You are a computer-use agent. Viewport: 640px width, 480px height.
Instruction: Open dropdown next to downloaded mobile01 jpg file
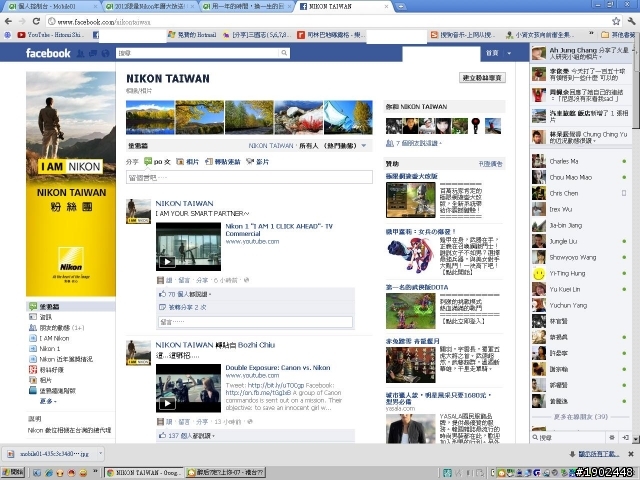click(100, 453)
